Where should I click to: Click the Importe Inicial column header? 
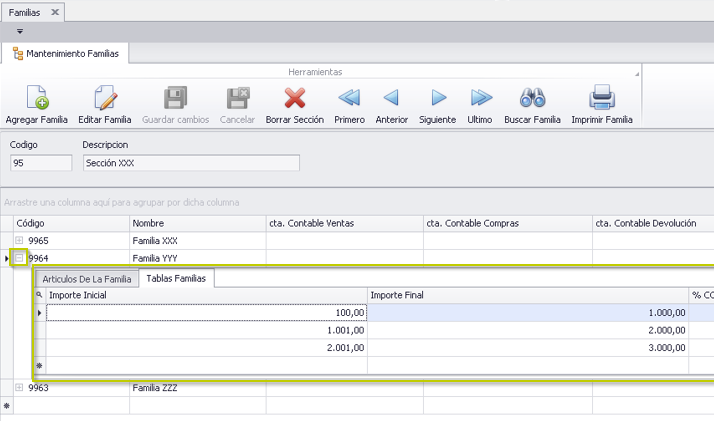tap(207, 295)
